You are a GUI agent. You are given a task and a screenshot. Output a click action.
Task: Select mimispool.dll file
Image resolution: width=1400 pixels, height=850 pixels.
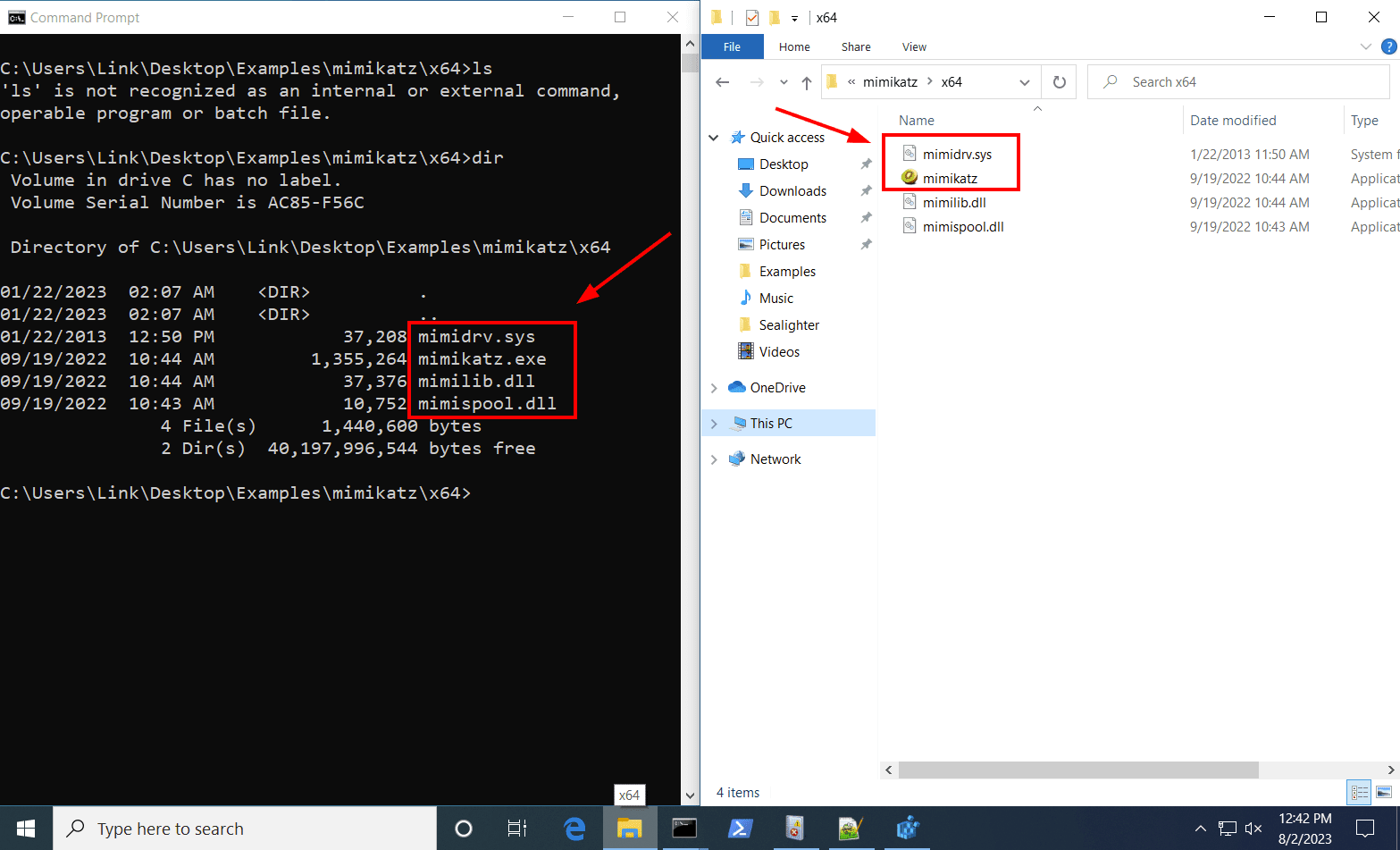(963, 227)
